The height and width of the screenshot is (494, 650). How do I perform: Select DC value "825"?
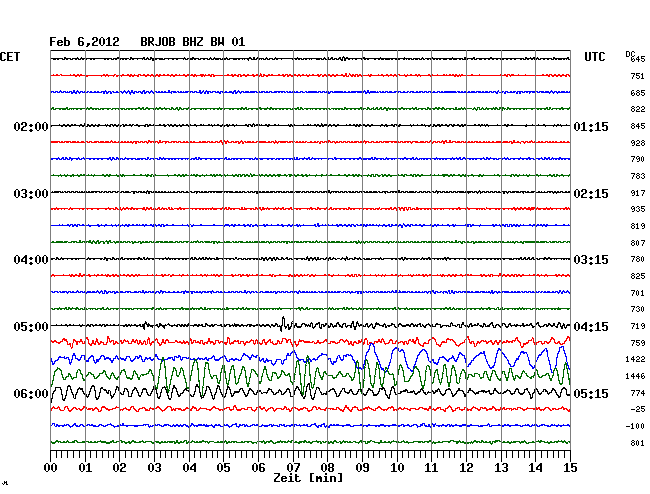pos(638,276)
